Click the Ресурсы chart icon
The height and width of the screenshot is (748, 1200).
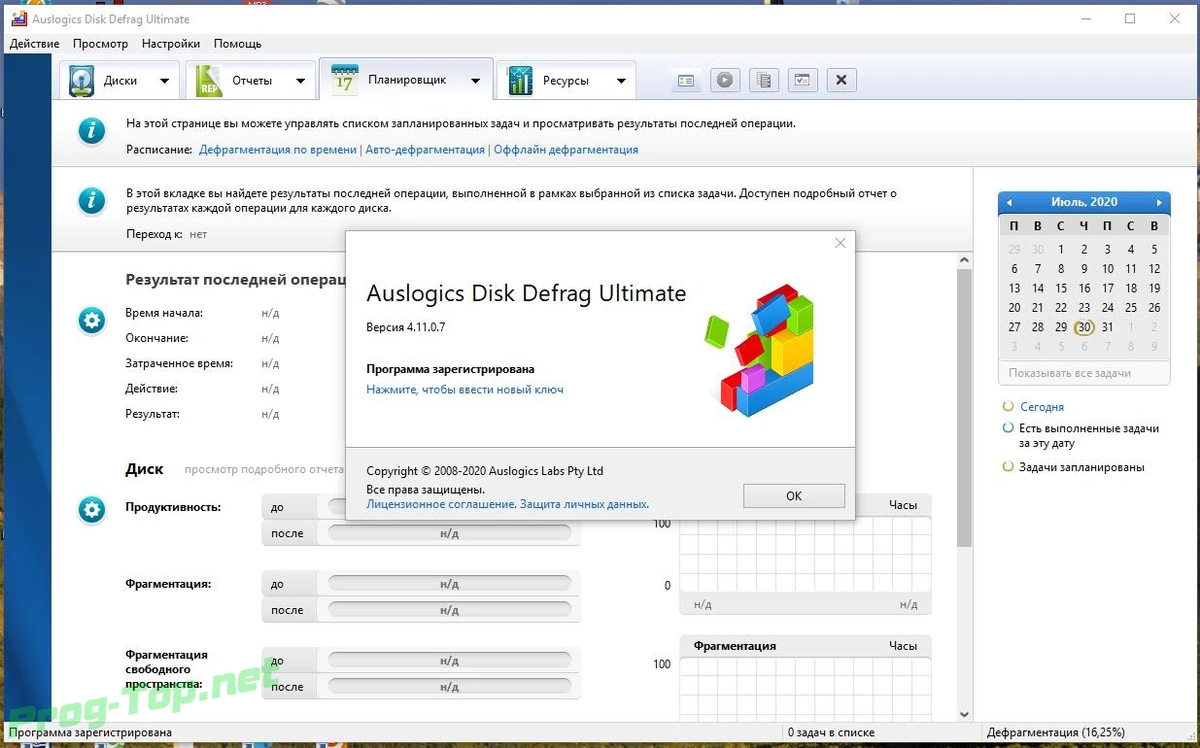point(520,80)
